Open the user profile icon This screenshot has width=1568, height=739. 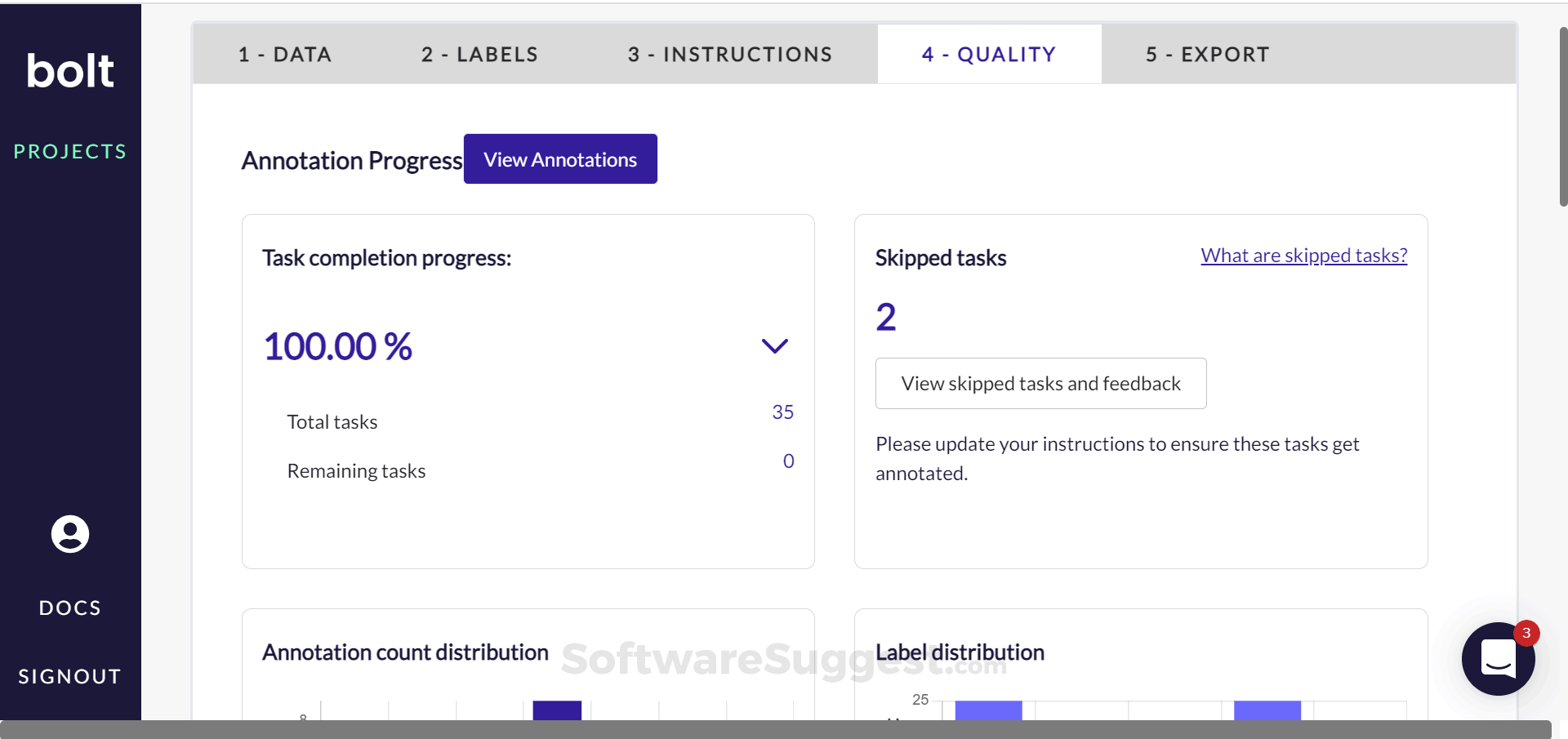click(70, 534)
